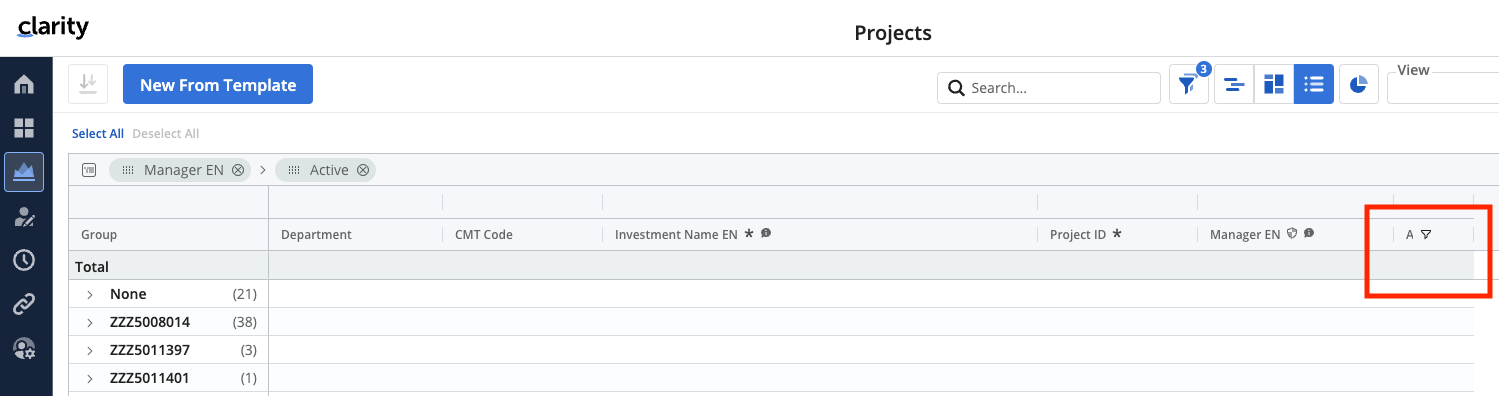This screenshot has width=1499, height=396.
Task: Open the user administration gear icon
Action: (24, 348)
